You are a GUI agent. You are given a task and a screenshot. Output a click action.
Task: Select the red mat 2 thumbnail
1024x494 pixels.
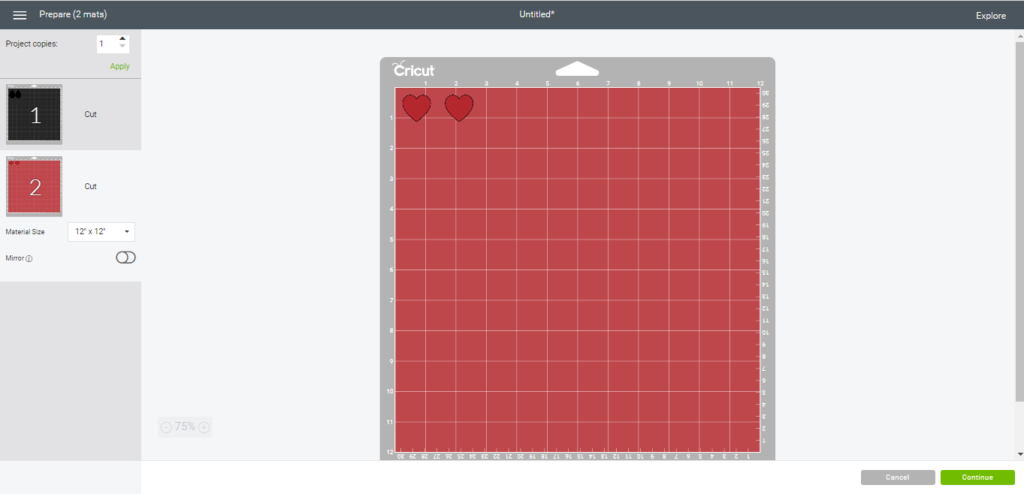35,186
